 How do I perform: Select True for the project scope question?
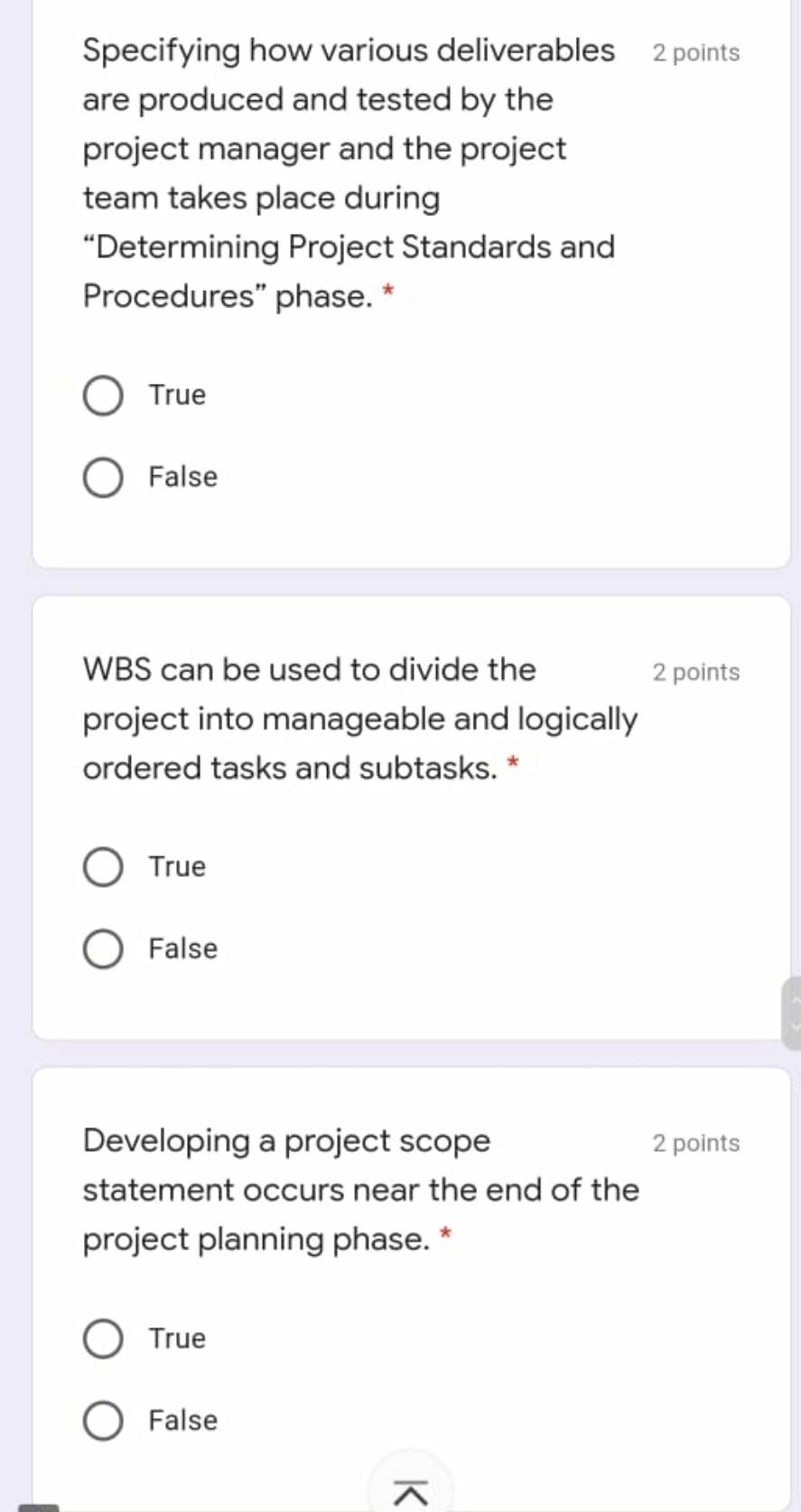coord(102,1339)
